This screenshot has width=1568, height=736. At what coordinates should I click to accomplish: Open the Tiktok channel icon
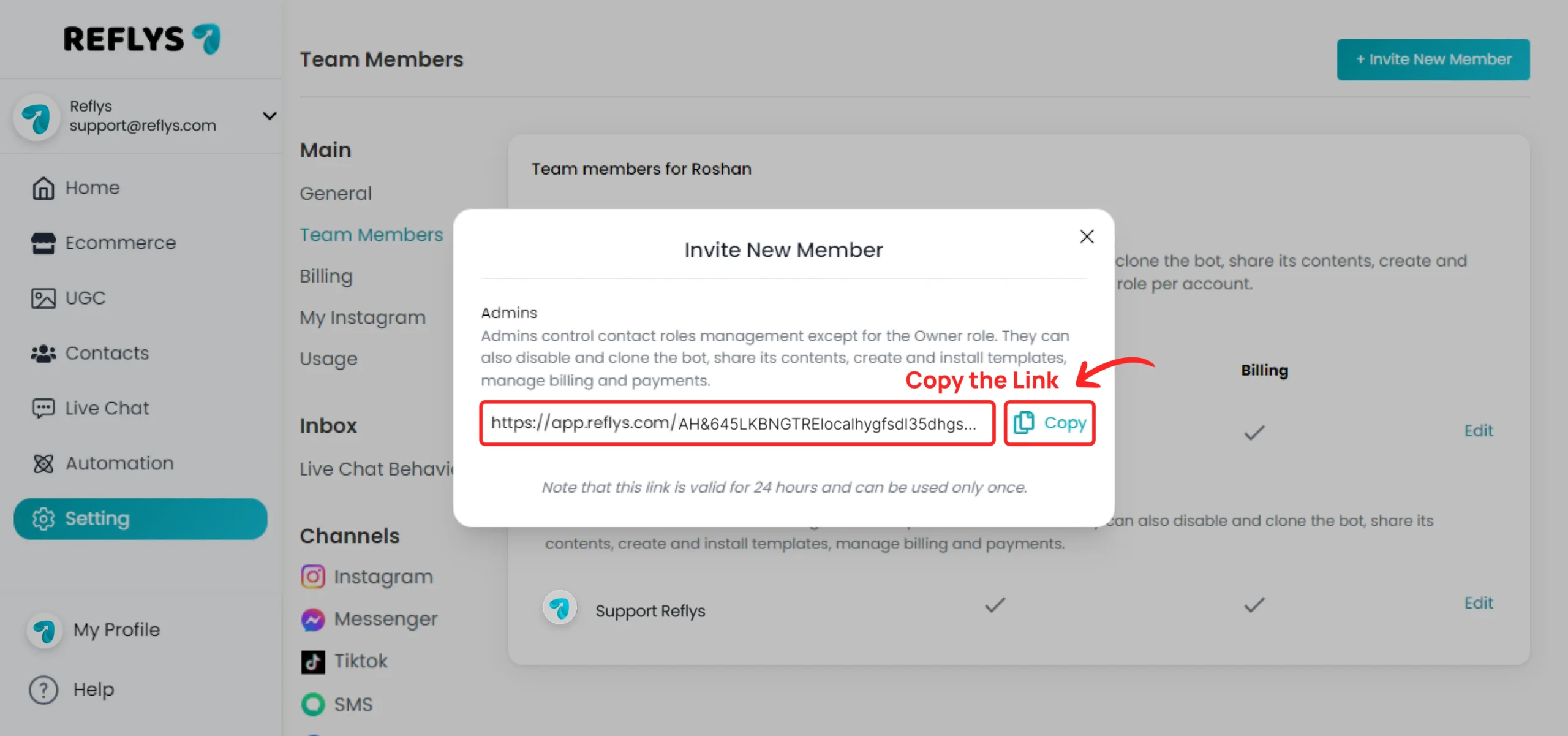[x=313, y=662]
